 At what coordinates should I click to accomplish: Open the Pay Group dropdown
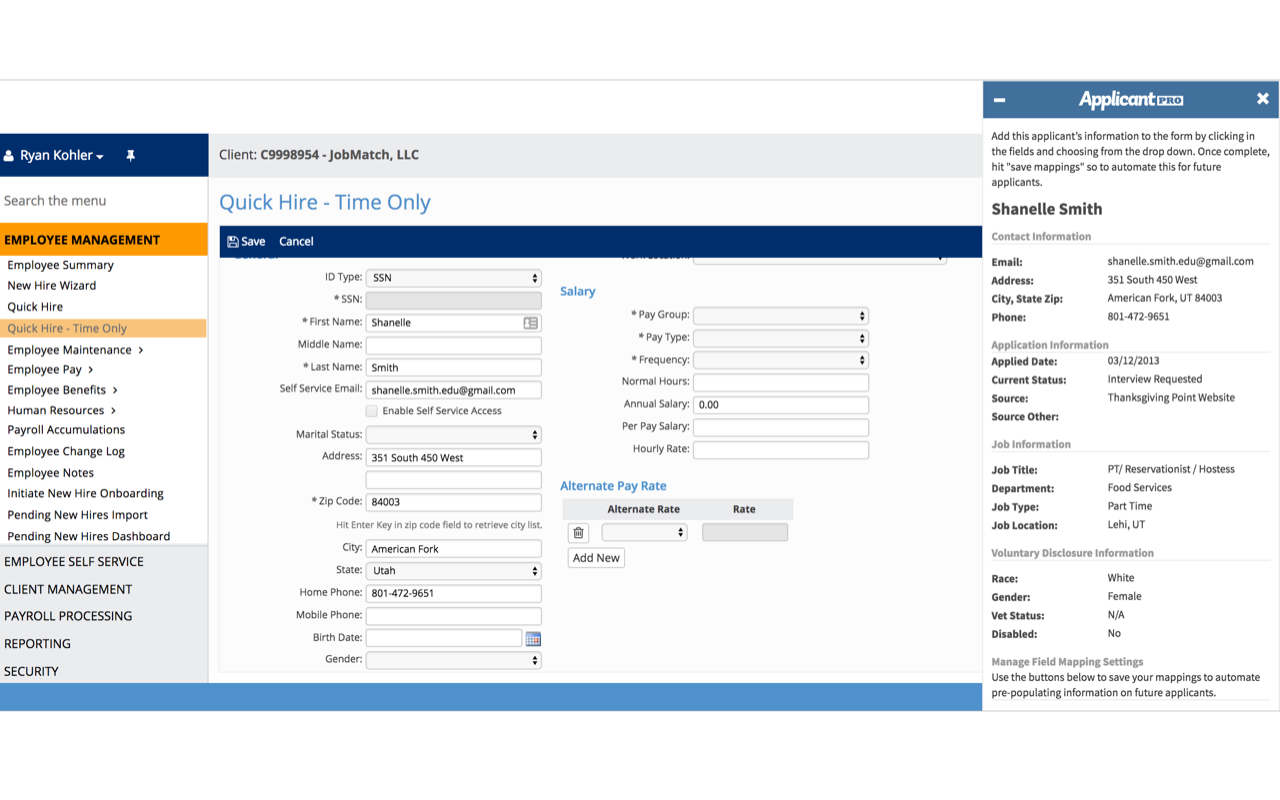point(780,315)
